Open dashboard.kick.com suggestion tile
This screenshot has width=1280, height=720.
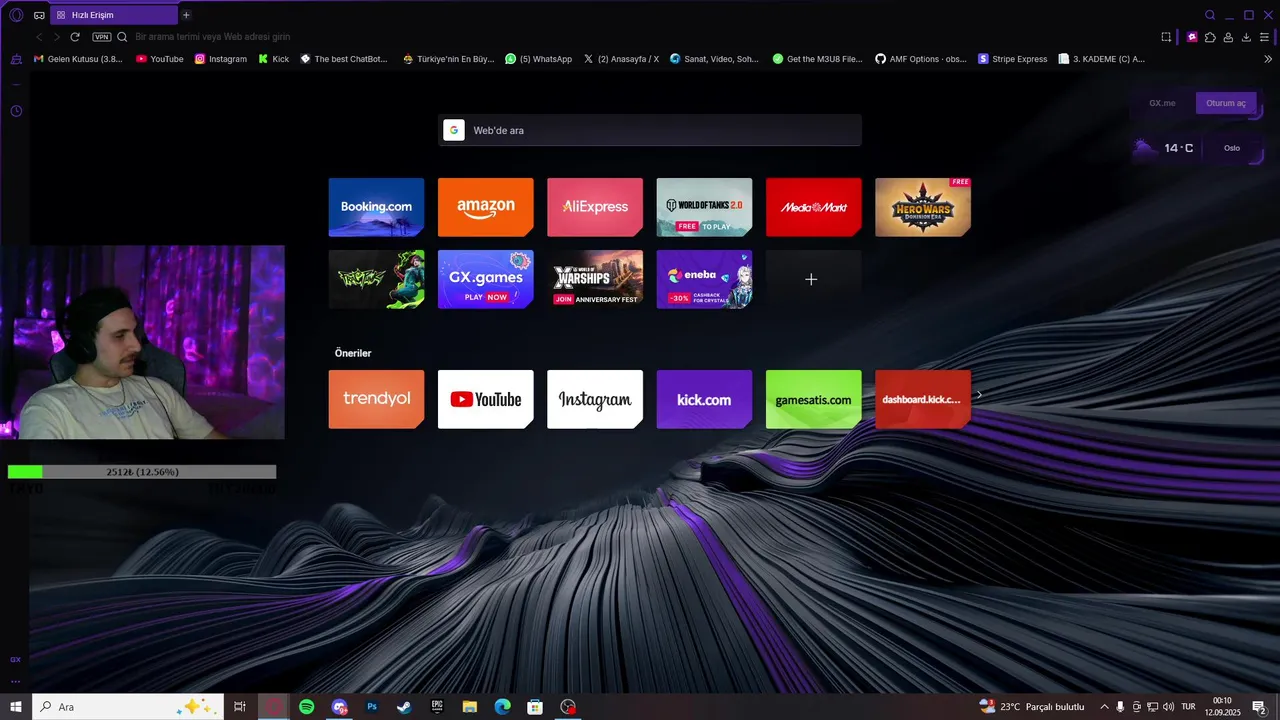click(923, 399)
